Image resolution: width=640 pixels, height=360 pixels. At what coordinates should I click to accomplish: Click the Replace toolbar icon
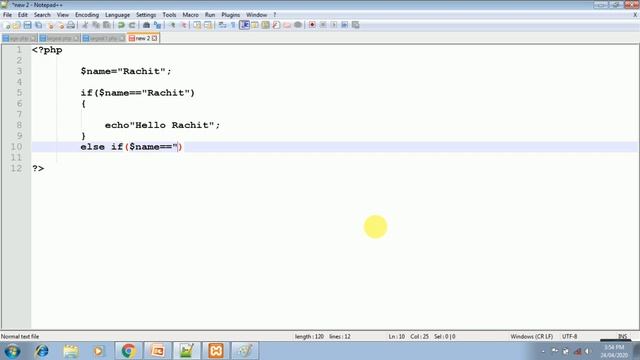tap(157, 25)
